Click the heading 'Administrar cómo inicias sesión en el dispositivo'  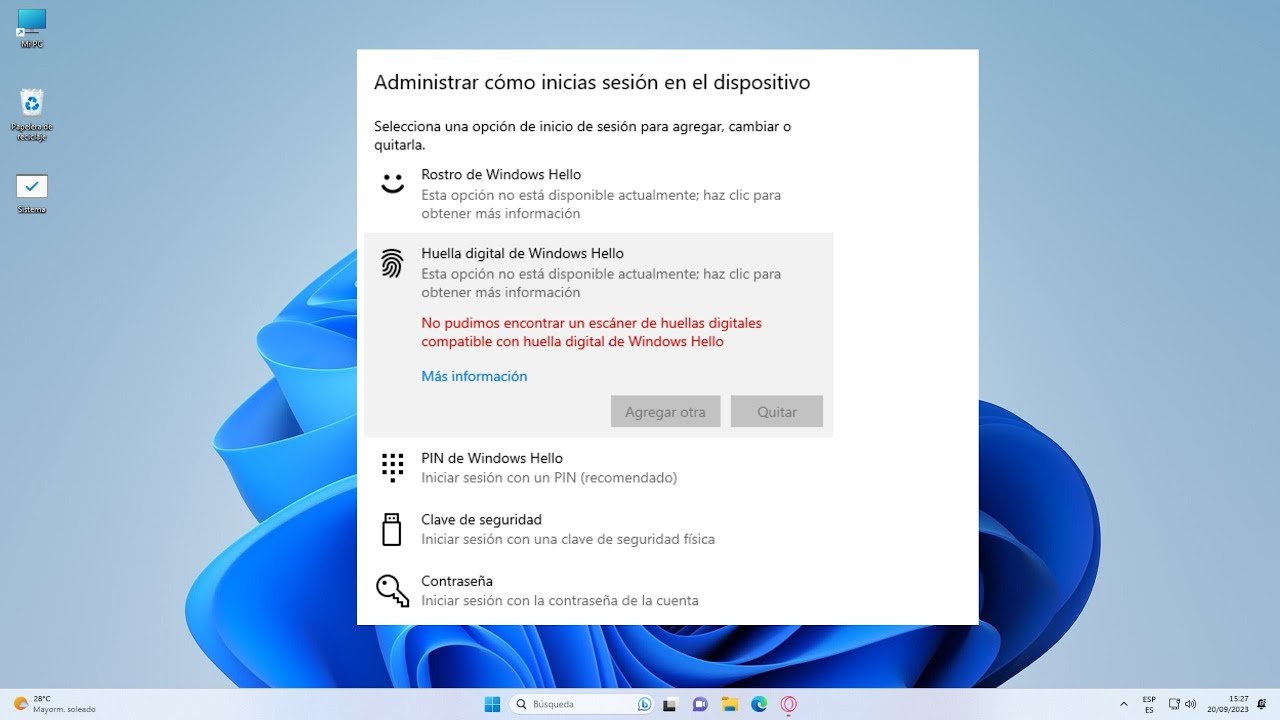(x=592, y=82)
